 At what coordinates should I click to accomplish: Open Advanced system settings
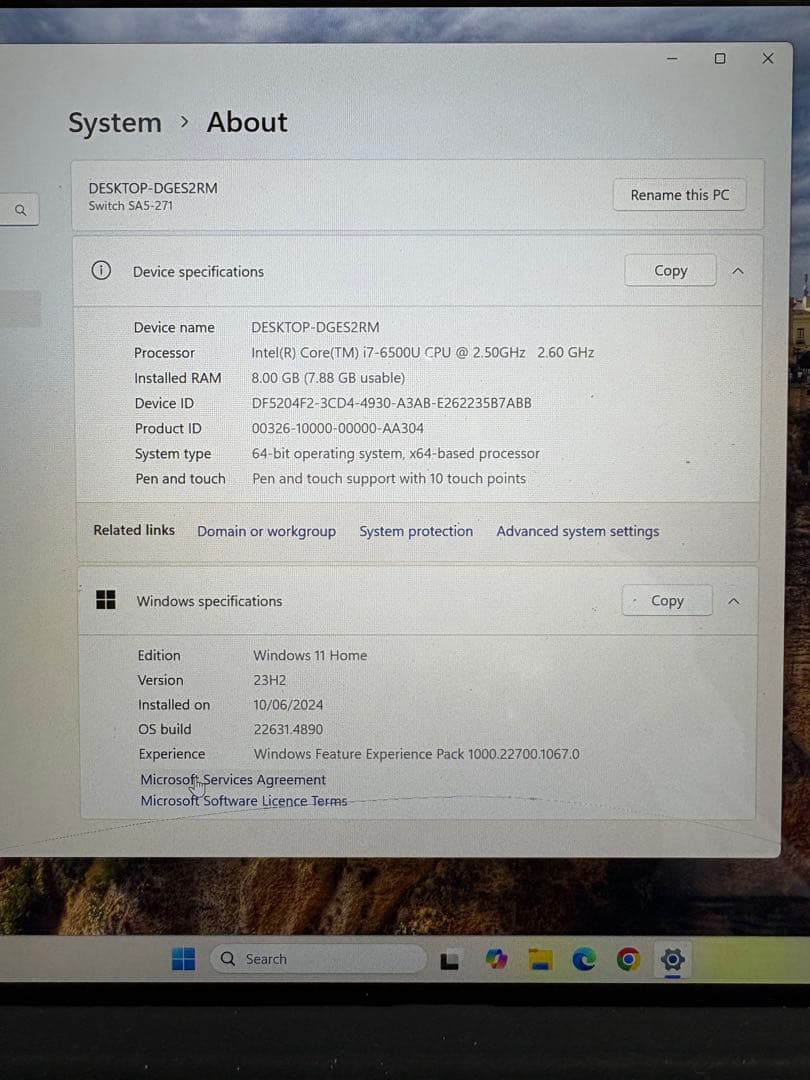[x=577, y=531]
